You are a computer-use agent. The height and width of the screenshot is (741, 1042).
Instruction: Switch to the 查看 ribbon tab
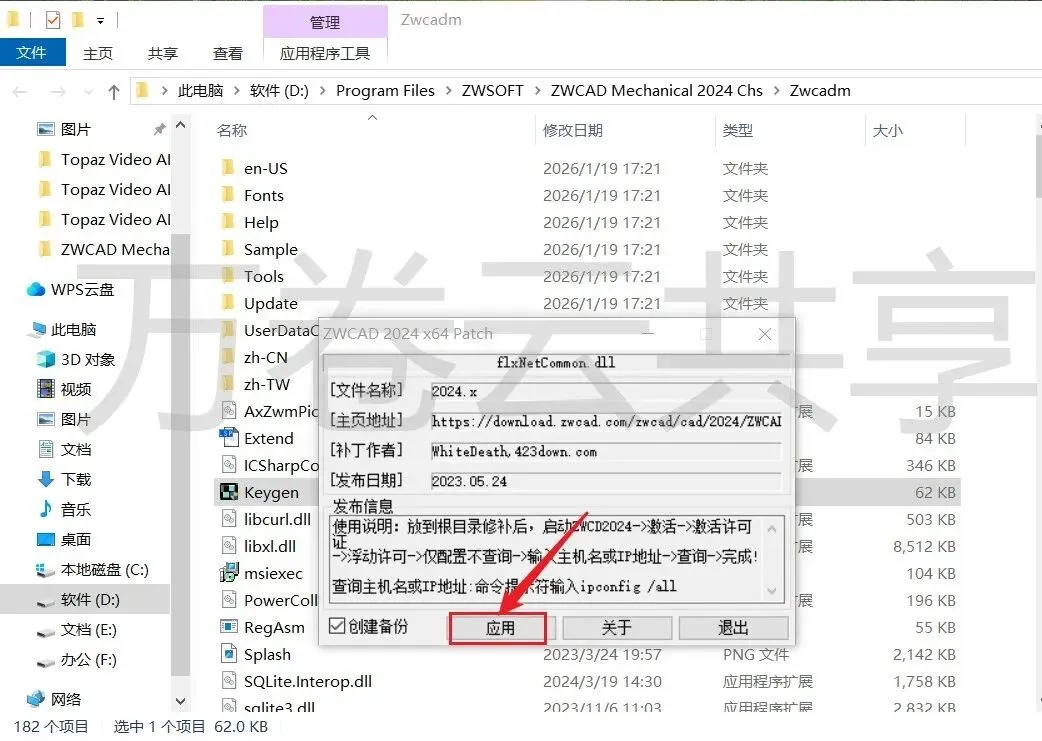pos(228,53)
